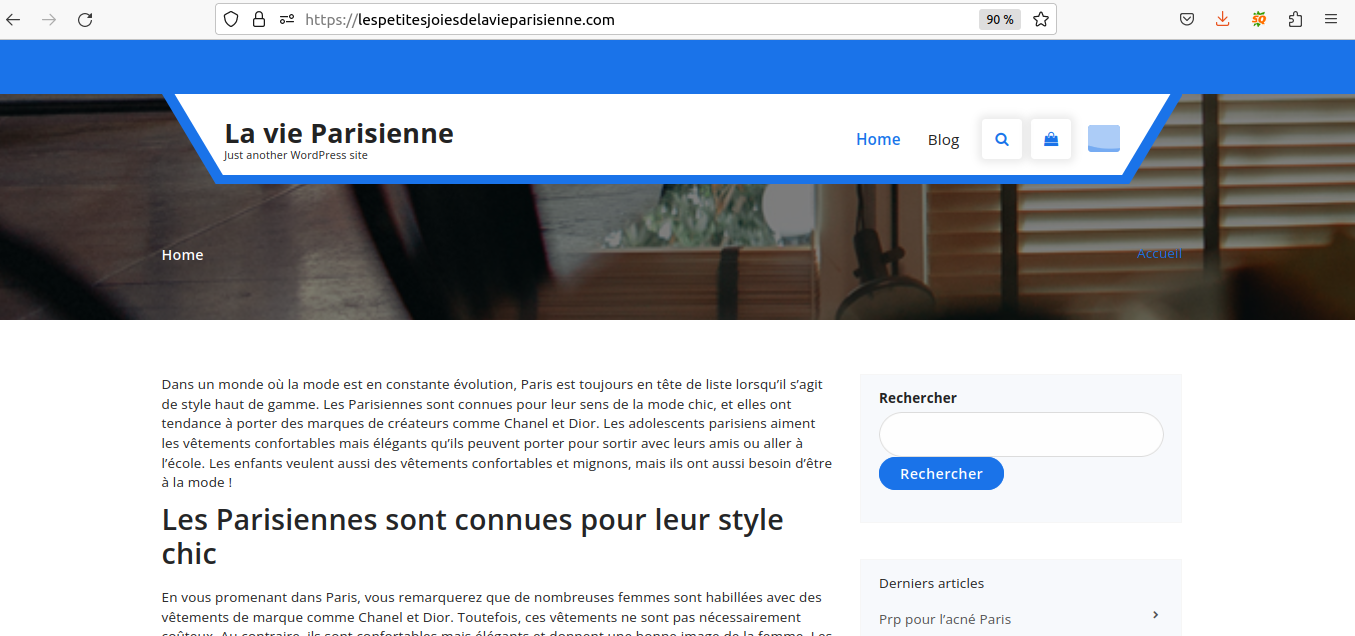Click the shield tracking protection icon
Image resolution: width=1355 pixels, height=636 pixels.
(231, 19)
